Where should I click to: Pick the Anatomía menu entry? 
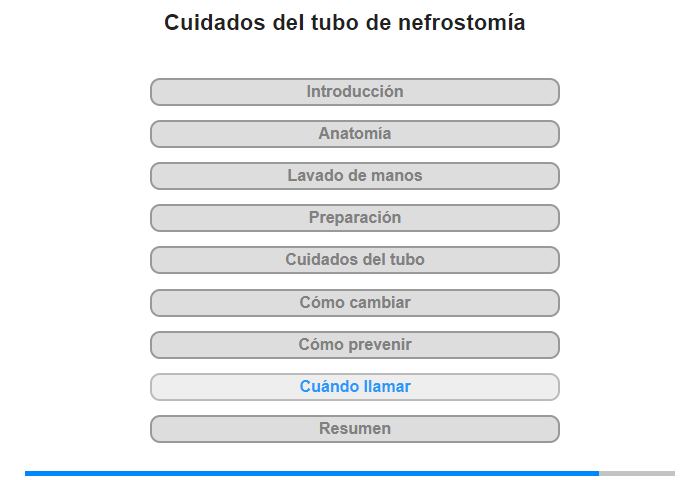[355, 134]
